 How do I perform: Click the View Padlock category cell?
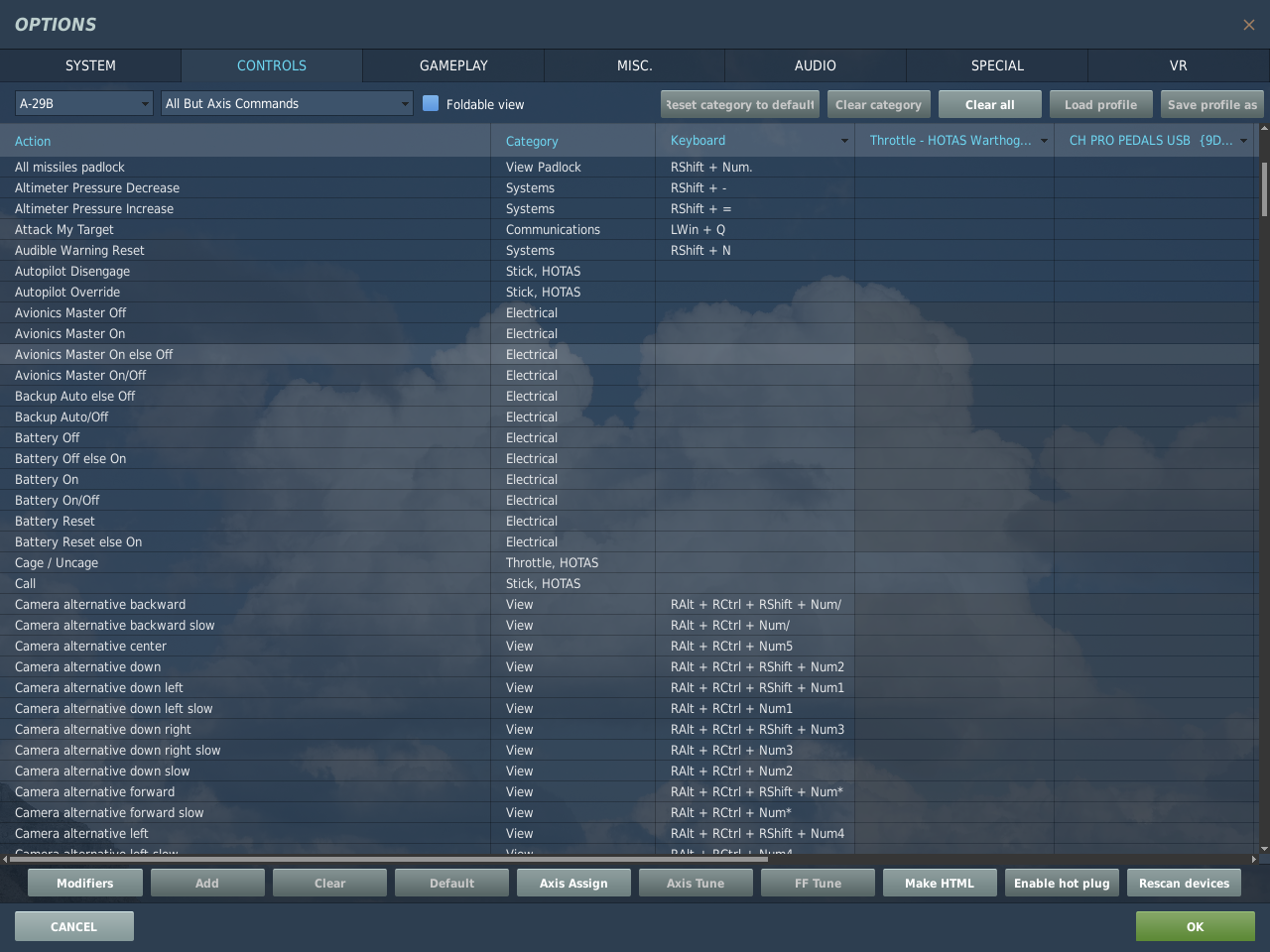(572, 167)
